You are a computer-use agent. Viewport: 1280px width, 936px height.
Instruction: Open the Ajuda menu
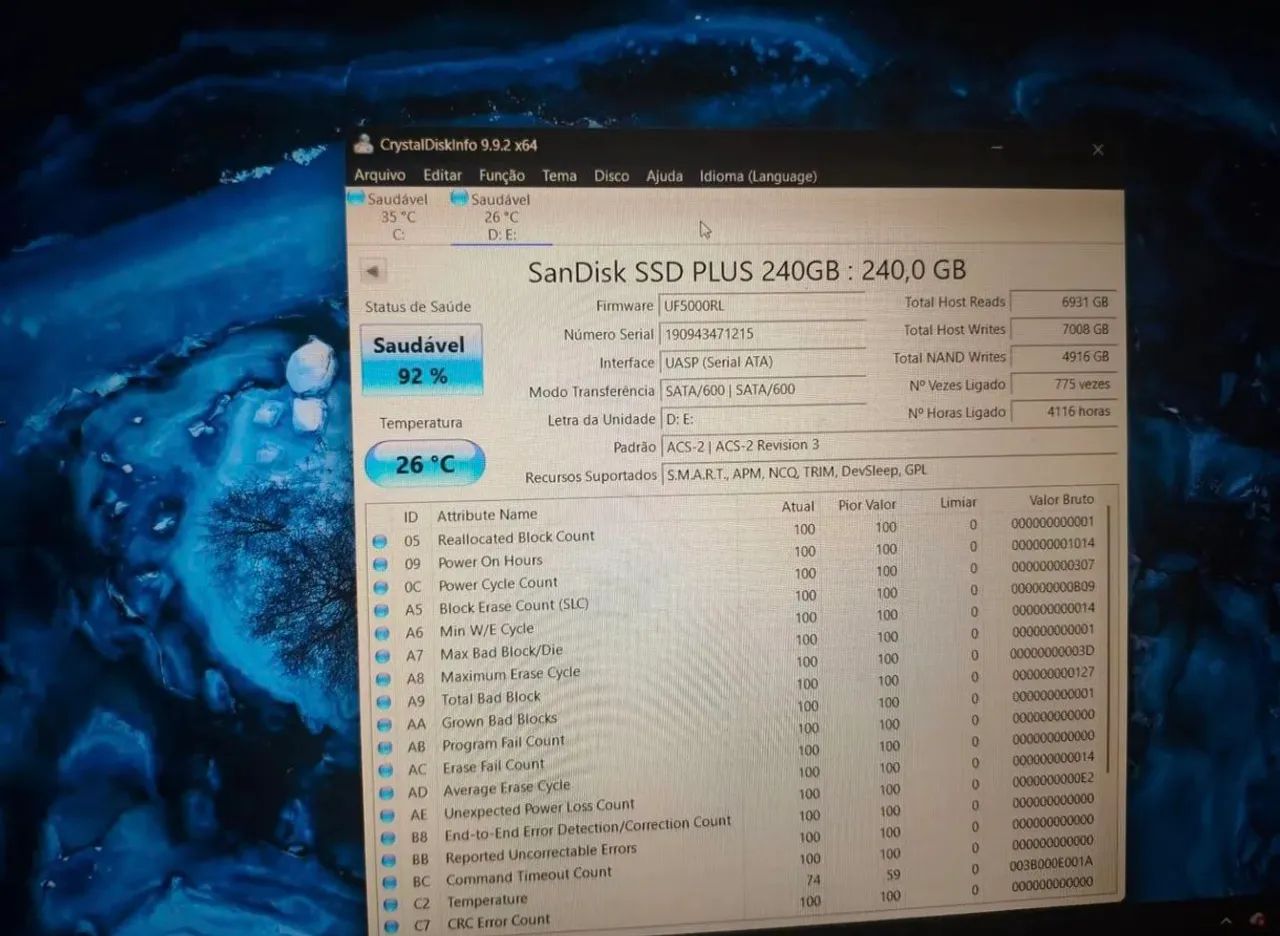664,175
